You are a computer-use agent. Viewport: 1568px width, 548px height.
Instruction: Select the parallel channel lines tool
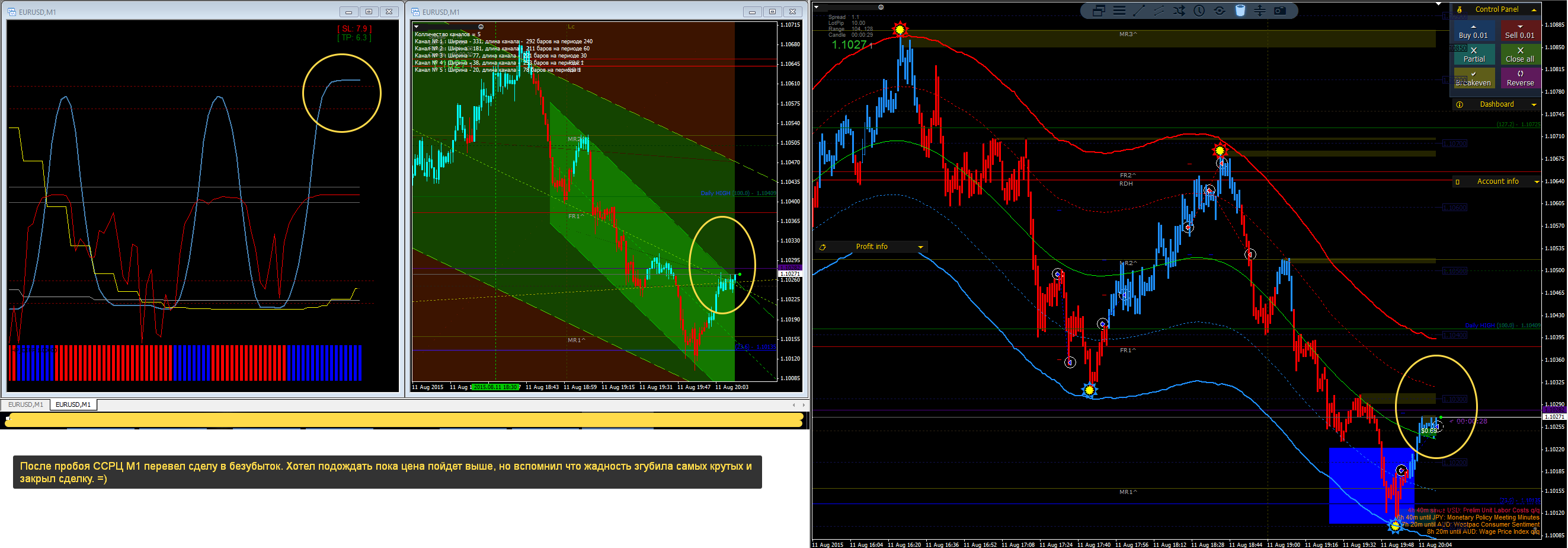[1159, 11]
